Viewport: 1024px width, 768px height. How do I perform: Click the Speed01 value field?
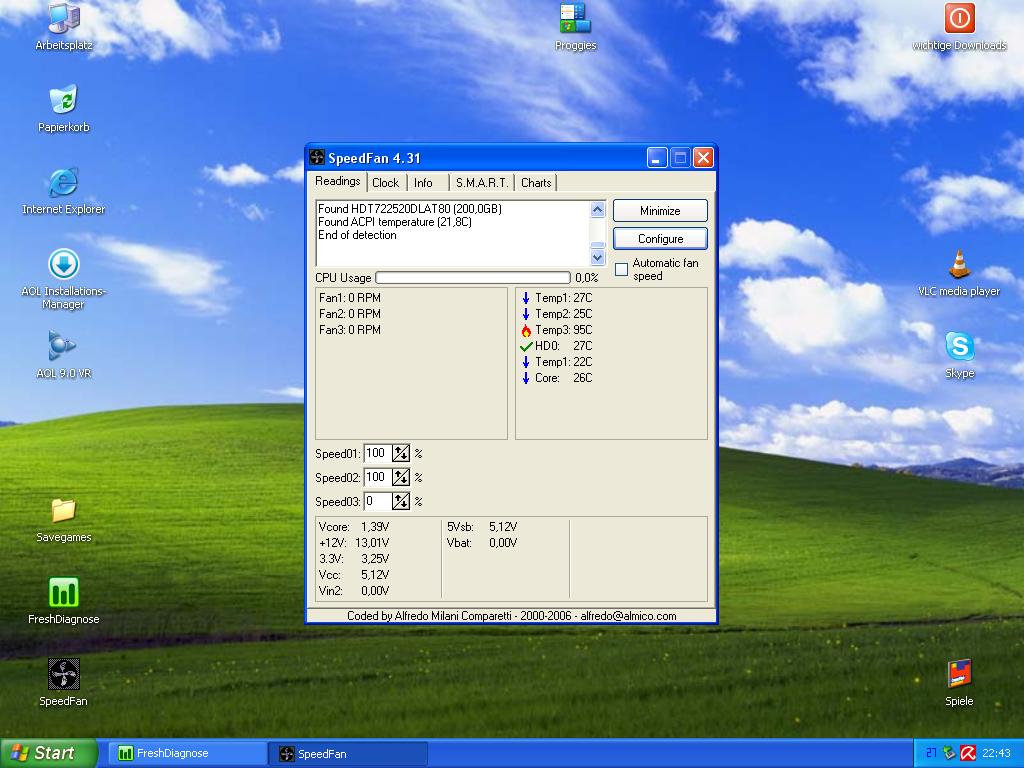[378, 453]
